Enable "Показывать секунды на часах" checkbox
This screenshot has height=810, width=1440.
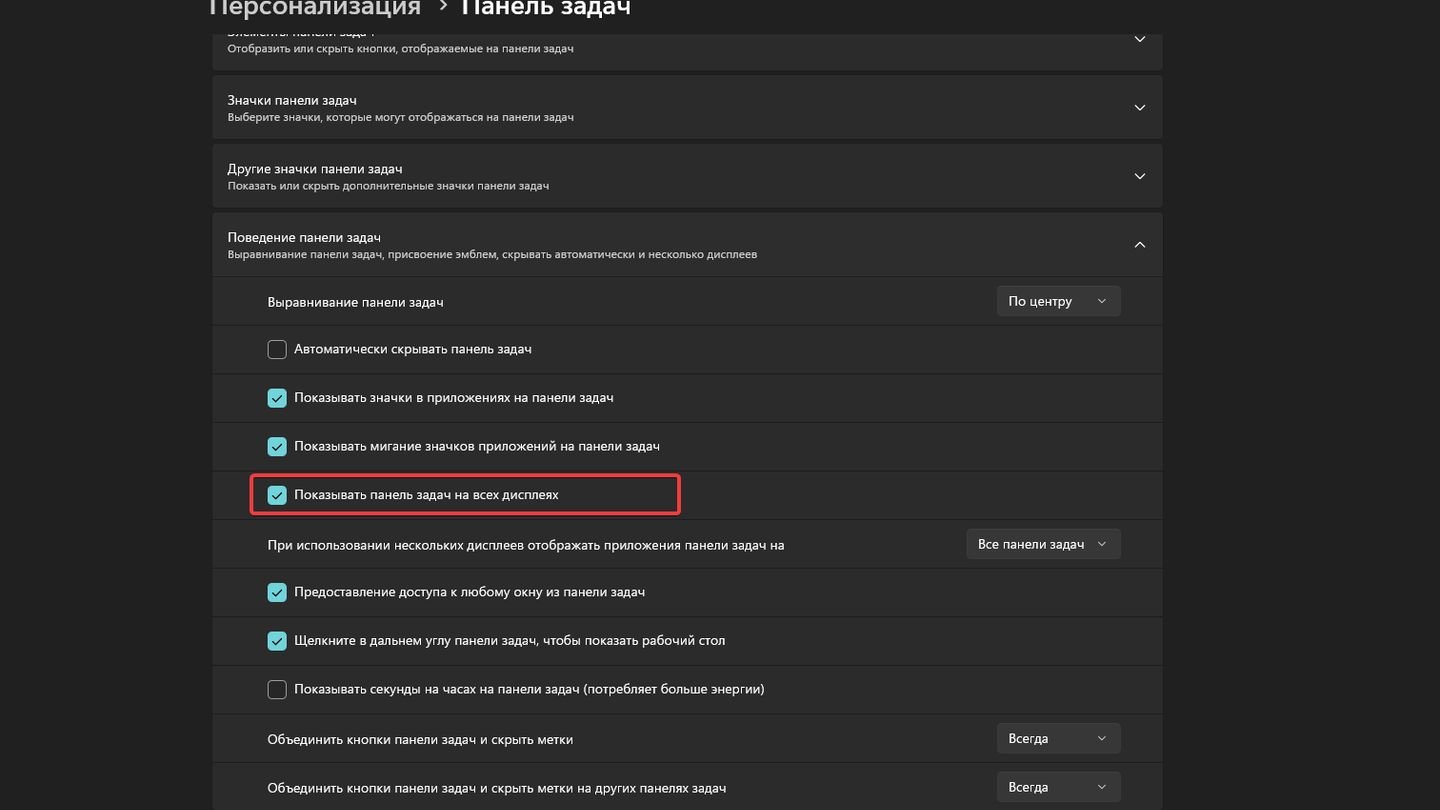pyautogui.click(x=277, y=689)
